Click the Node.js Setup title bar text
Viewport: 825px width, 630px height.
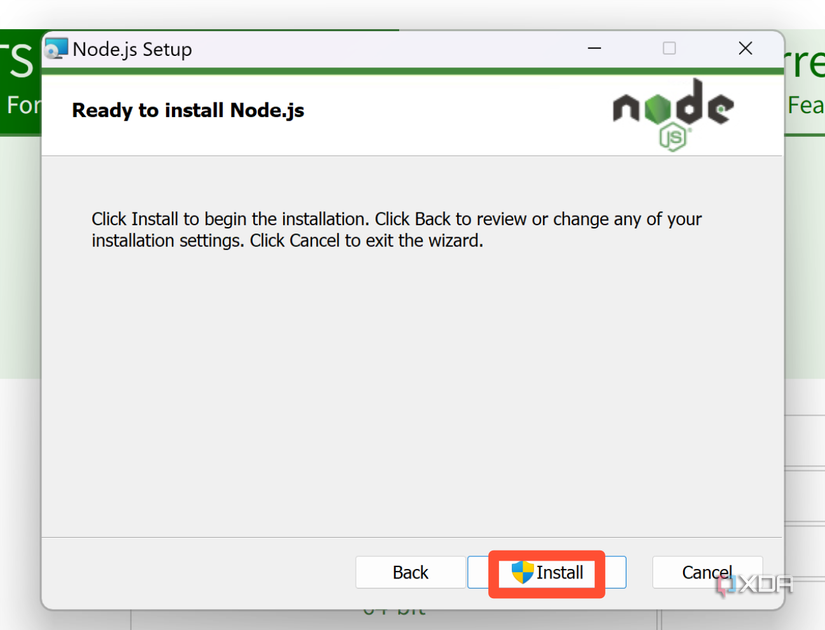(x=132, y=49)
